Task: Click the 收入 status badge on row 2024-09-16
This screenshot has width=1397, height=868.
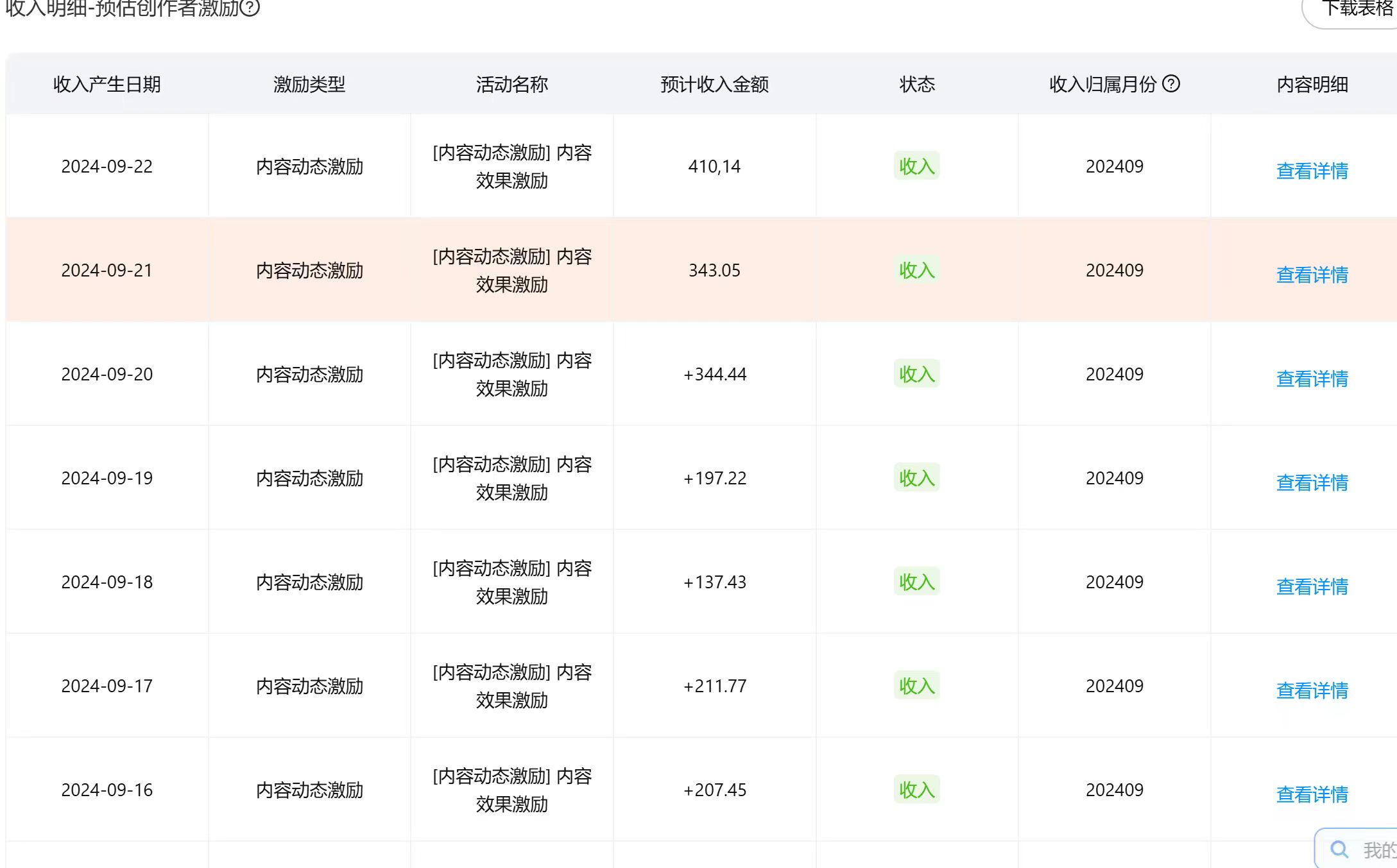Action: (x=916, y=790)
